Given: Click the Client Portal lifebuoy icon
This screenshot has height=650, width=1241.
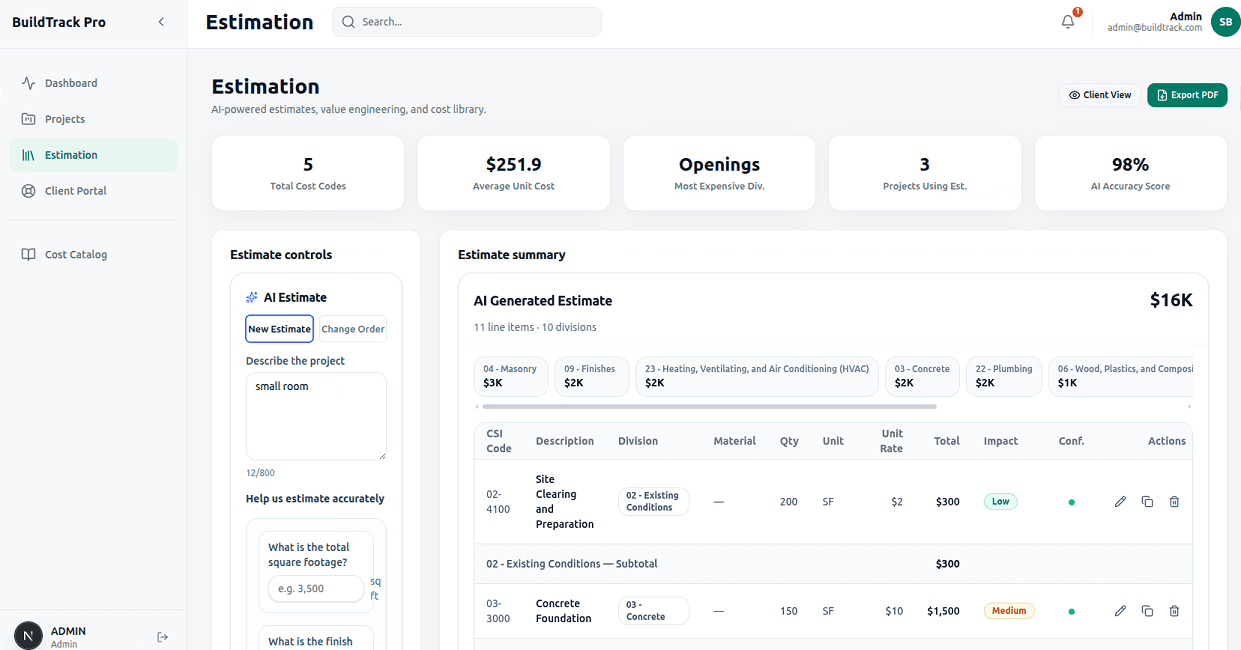Looking at the screenshot, I should click(28, 191).
